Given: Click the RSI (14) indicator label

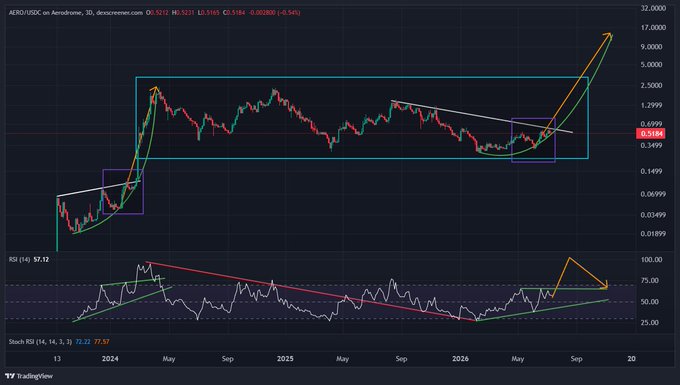Looking at the screenshot, I should [20, 259].
